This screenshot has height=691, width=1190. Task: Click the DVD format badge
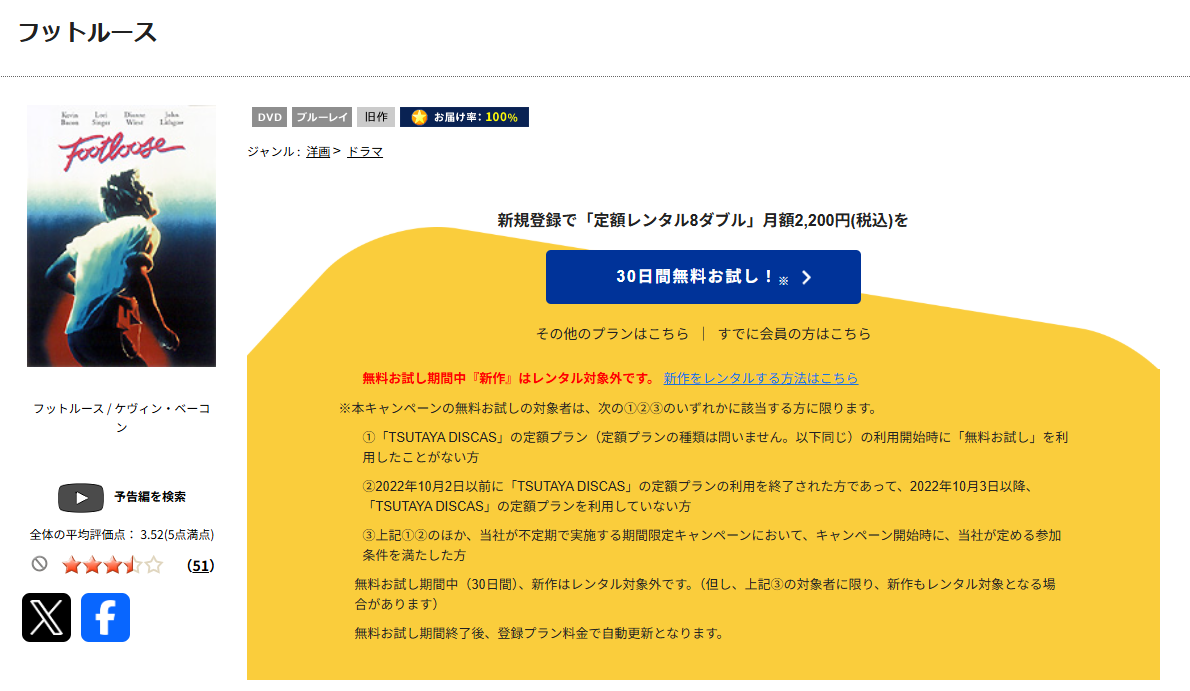269,117
